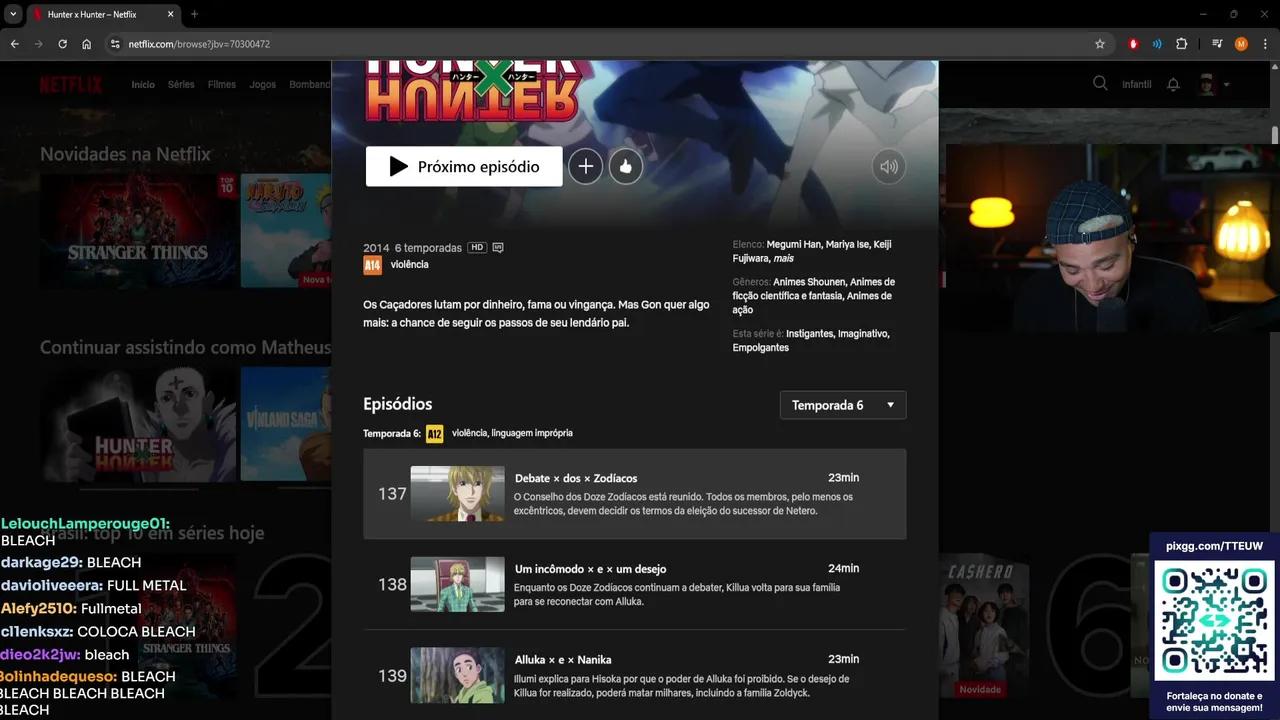
Task: Click the Netflix logo
Action: click(71, 85)
